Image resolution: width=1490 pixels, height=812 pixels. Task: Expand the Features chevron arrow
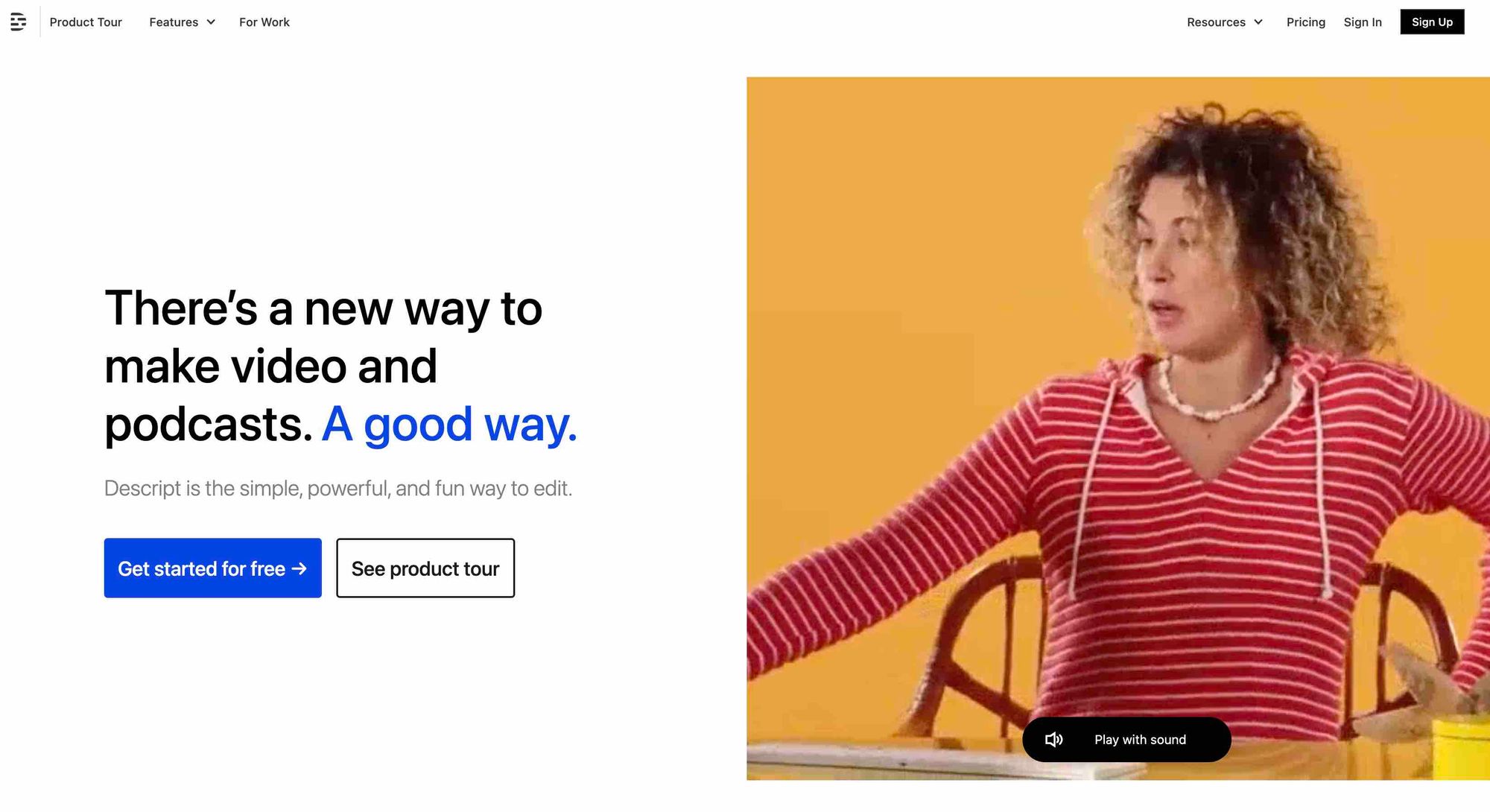click(211, 22)
